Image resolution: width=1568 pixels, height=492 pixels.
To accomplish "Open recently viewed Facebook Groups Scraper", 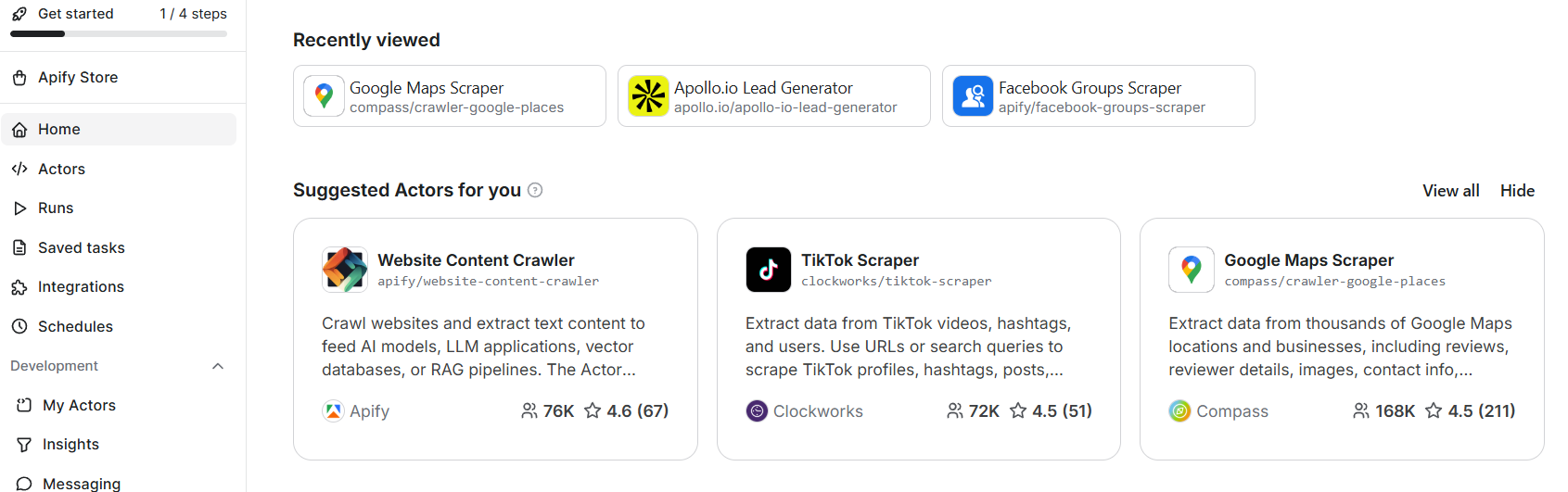I will 1098,96.
